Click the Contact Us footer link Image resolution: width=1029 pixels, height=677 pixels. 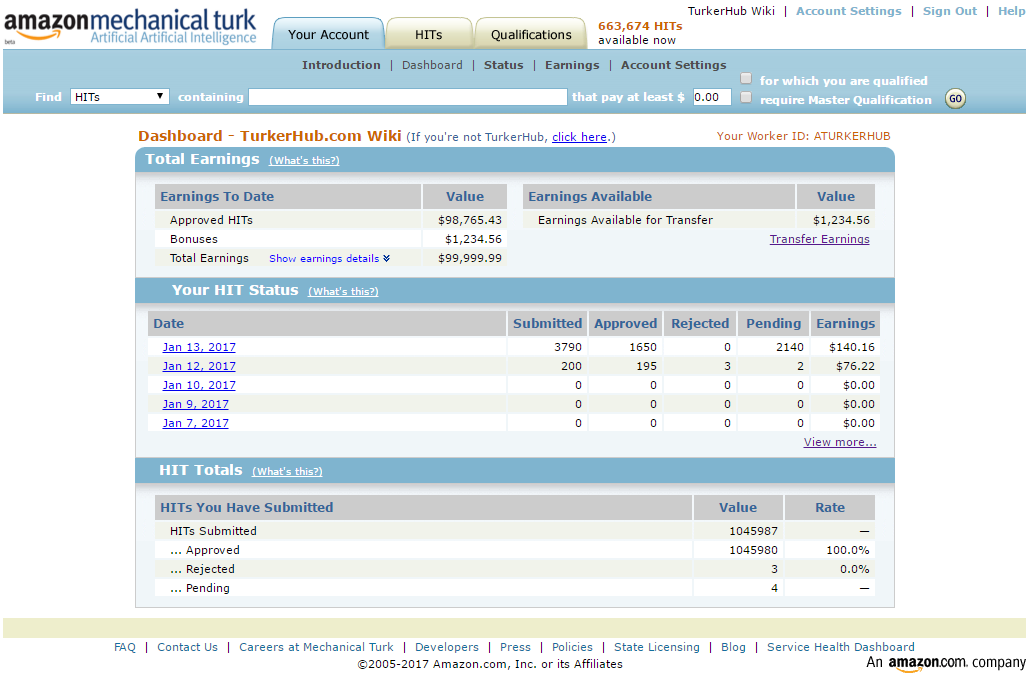pos(187,647)
